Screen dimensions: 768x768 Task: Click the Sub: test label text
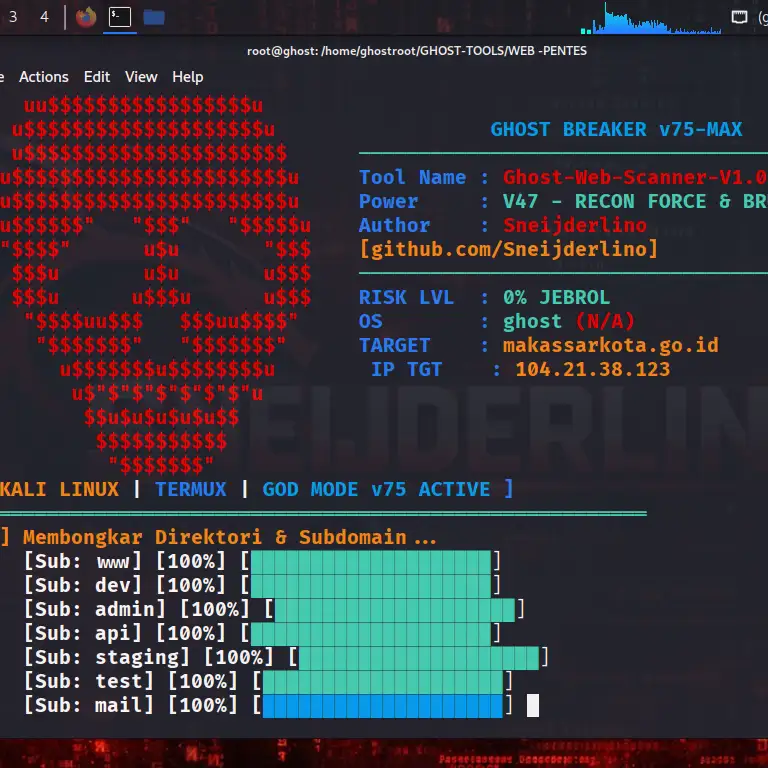pos(89,681)
